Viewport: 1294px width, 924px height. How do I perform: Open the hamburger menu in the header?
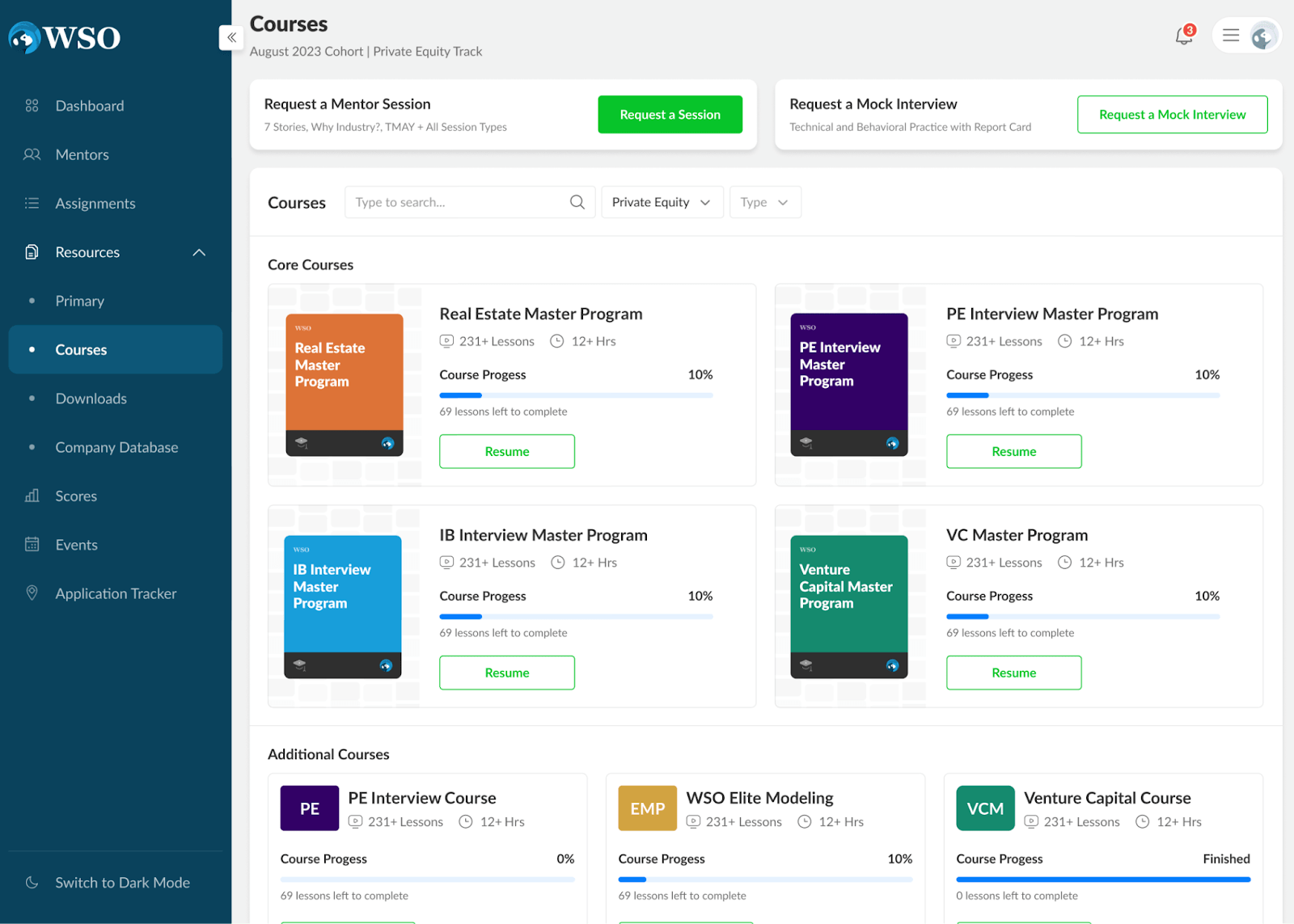1231,36
